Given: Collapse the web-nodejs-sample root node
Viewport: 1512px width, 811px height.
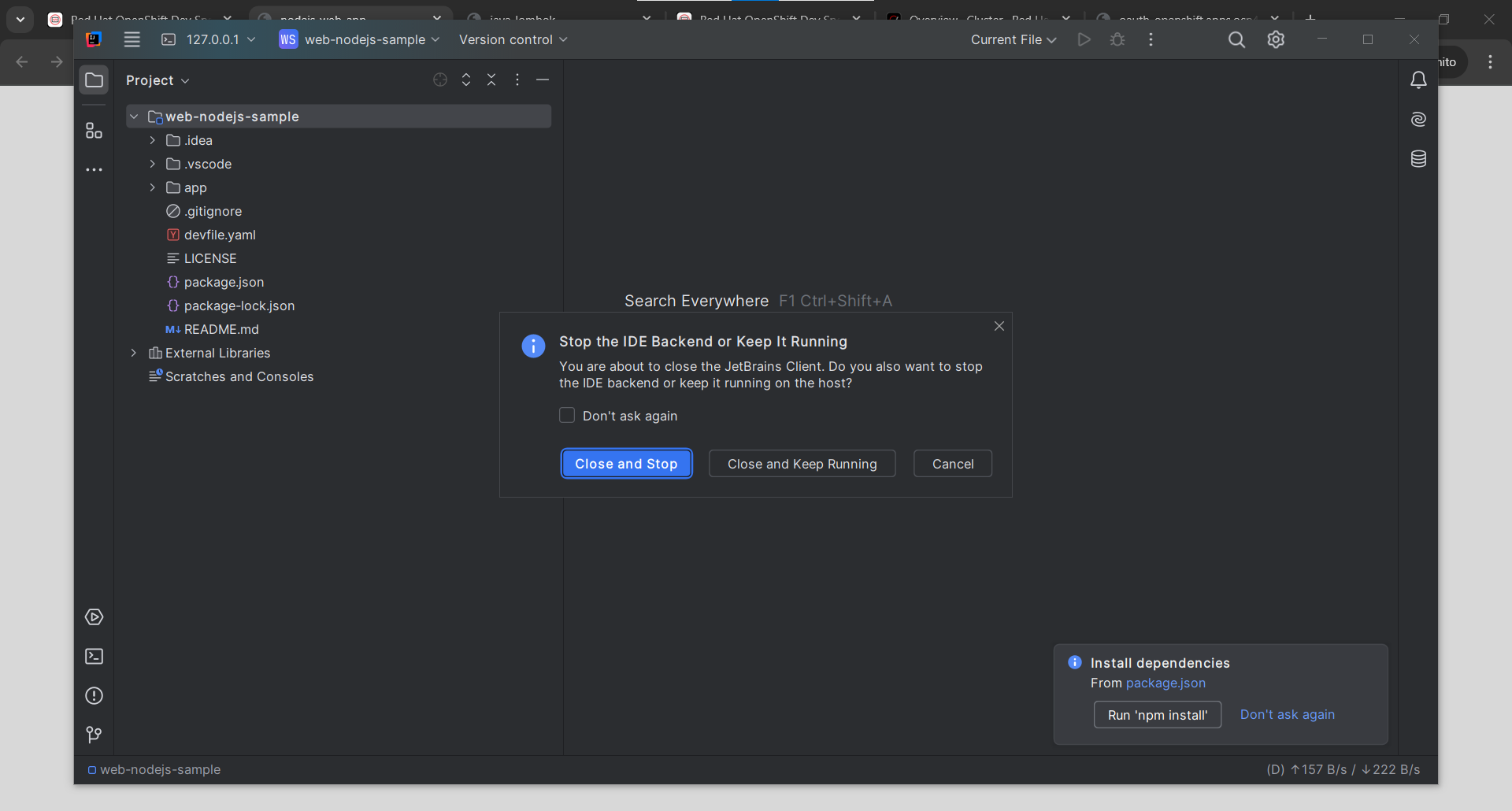Looking at the screenshot, I should (134, 117).
